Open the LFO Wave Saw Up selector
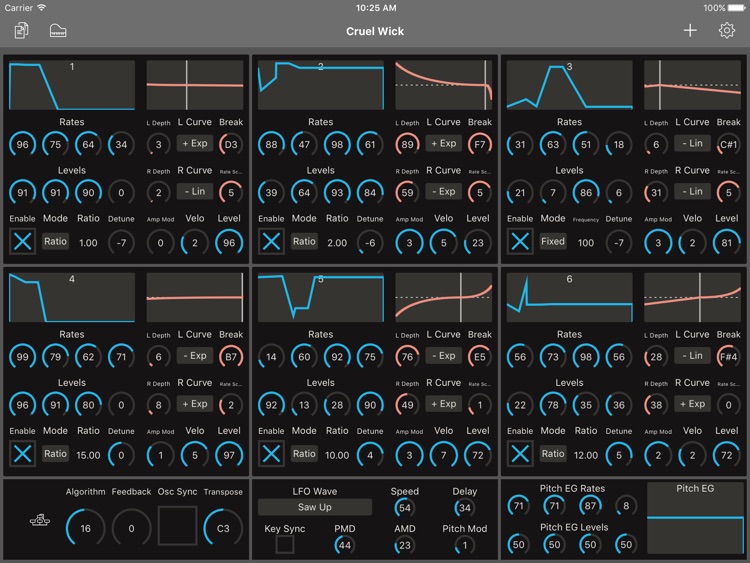 (x=315, y=507)
